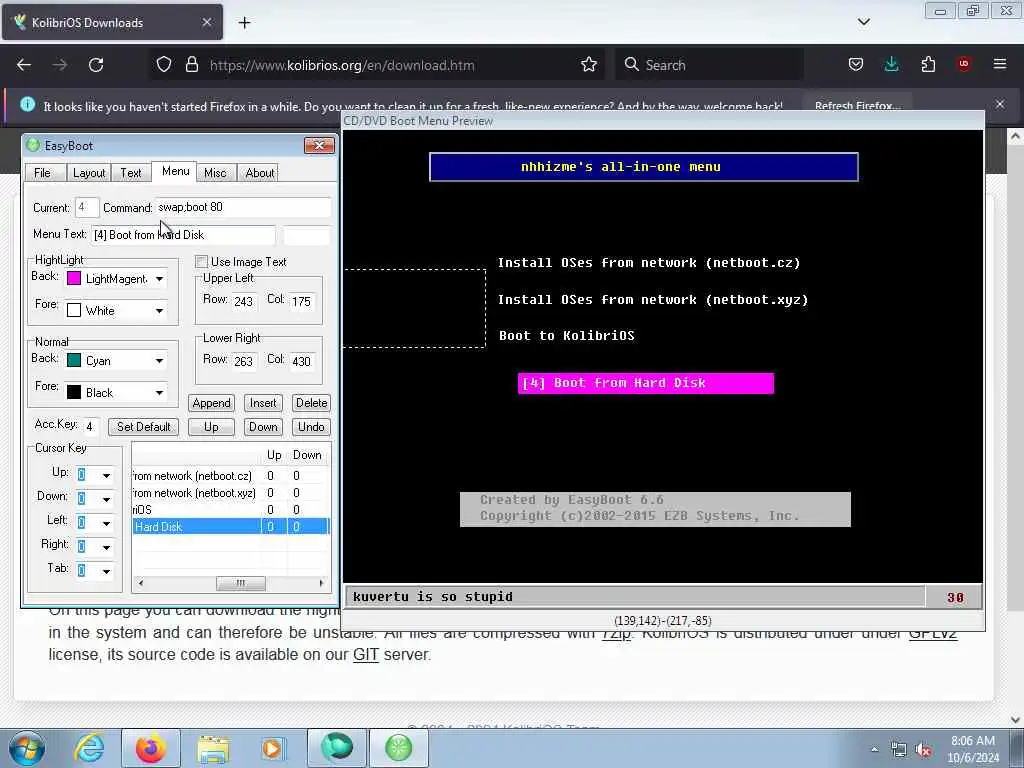Click the Command input field

coord(243,207)
